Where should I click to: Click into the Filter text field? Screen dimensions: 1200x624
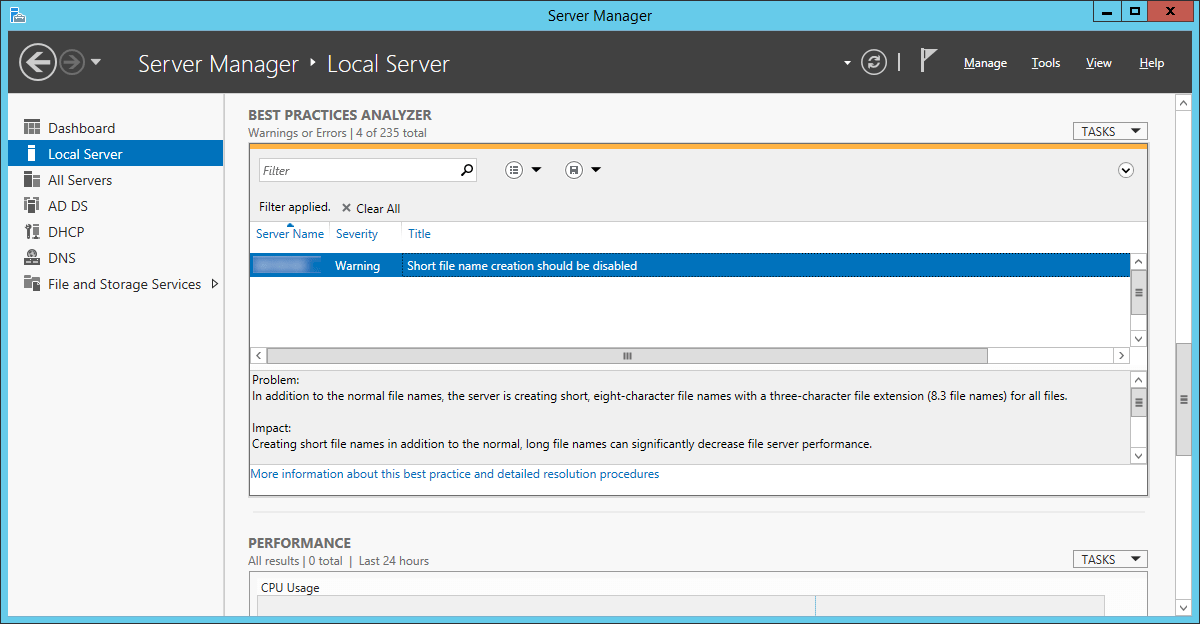click(x=359, y=170)
